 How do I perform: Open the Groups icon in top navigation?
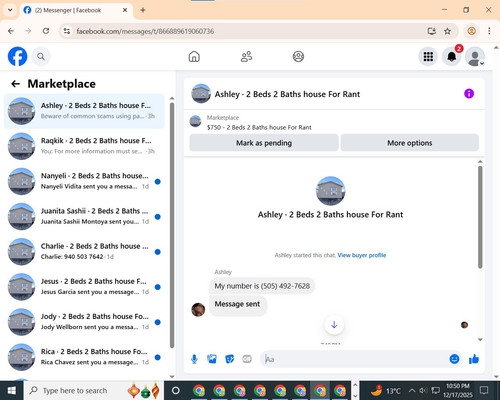pyautogui.click(x=298, y=57)
